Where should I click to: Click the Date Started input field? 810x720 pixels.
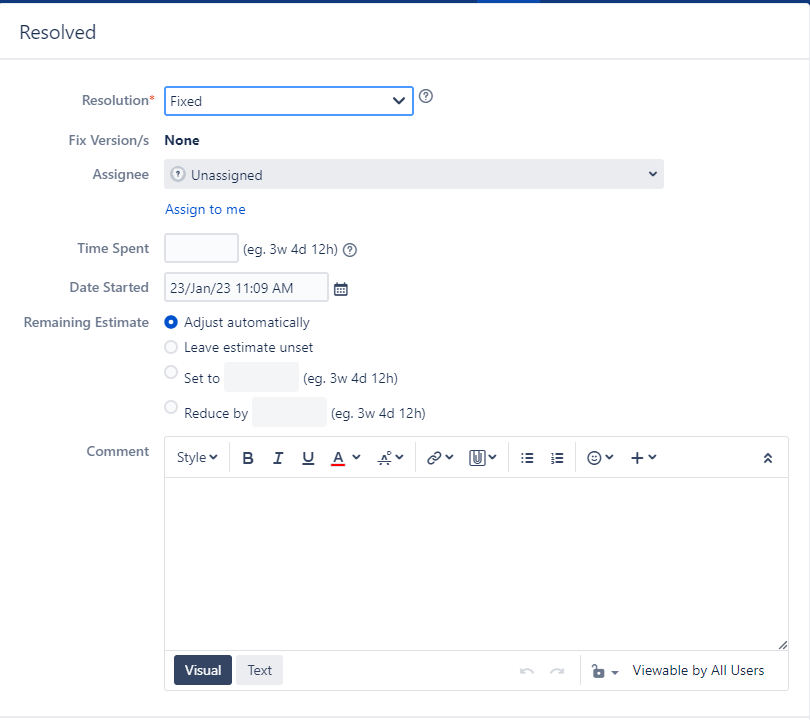pos(246,288)
